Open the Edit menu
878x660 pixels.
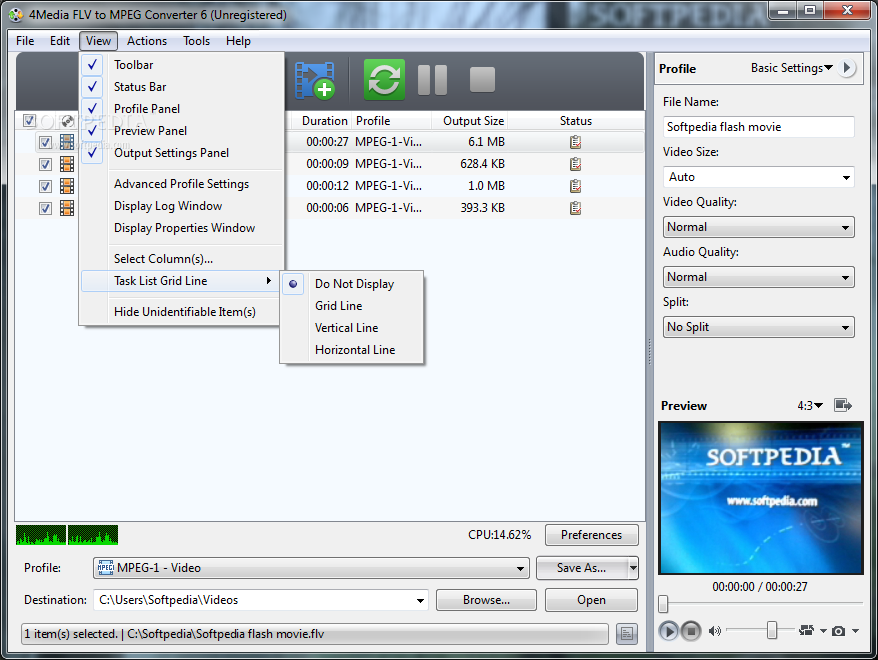coord(60,41)
